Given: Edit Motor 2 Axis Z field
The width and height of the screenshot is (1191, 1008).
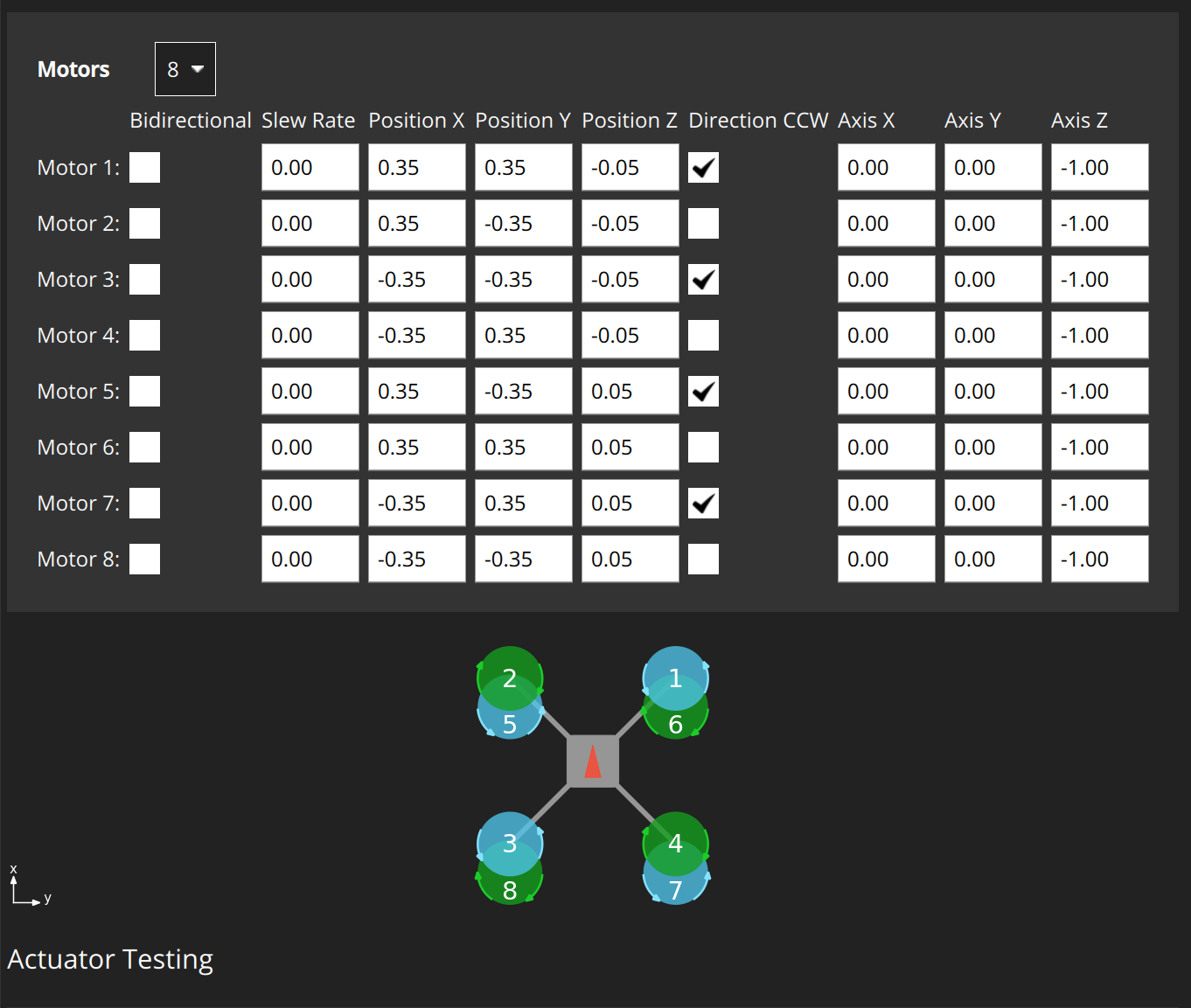Looking at the screenshot, I should coord(1100,223).
